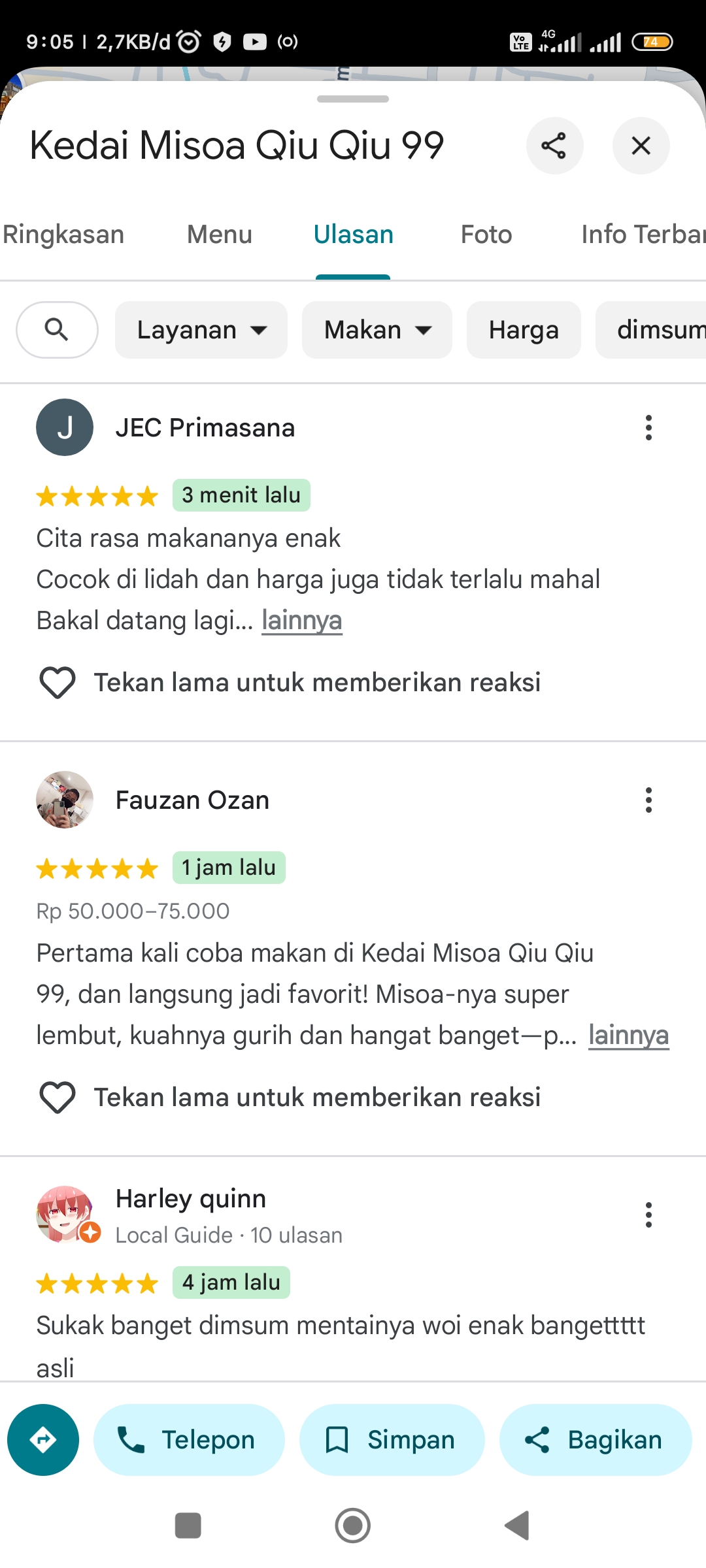Open Harley quinn's profile picture

[65, 1214]
